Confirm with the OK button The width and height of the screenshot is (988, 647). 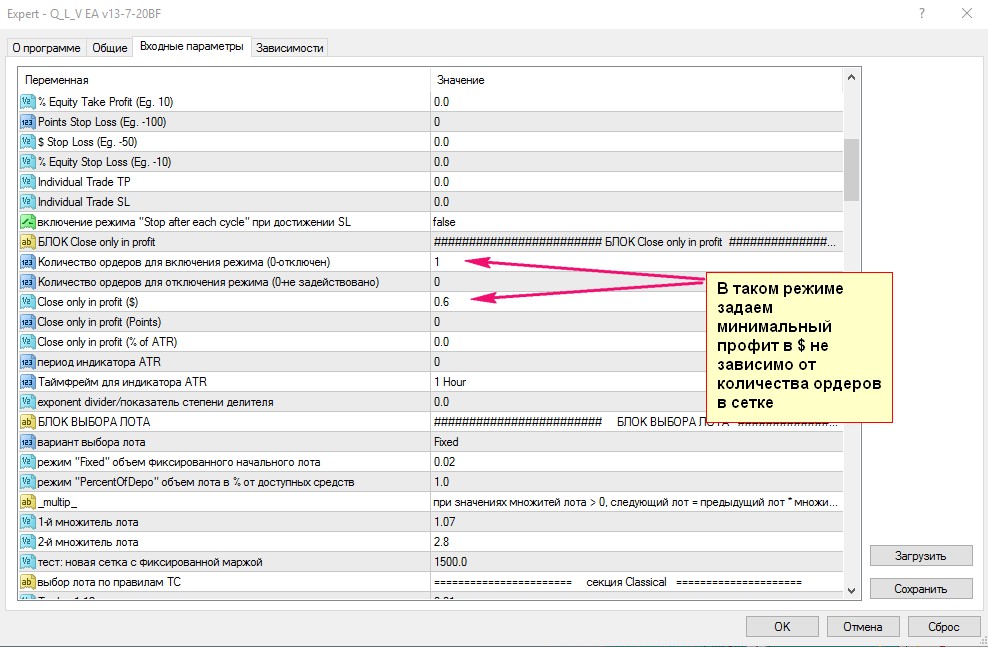pos(782,627)
